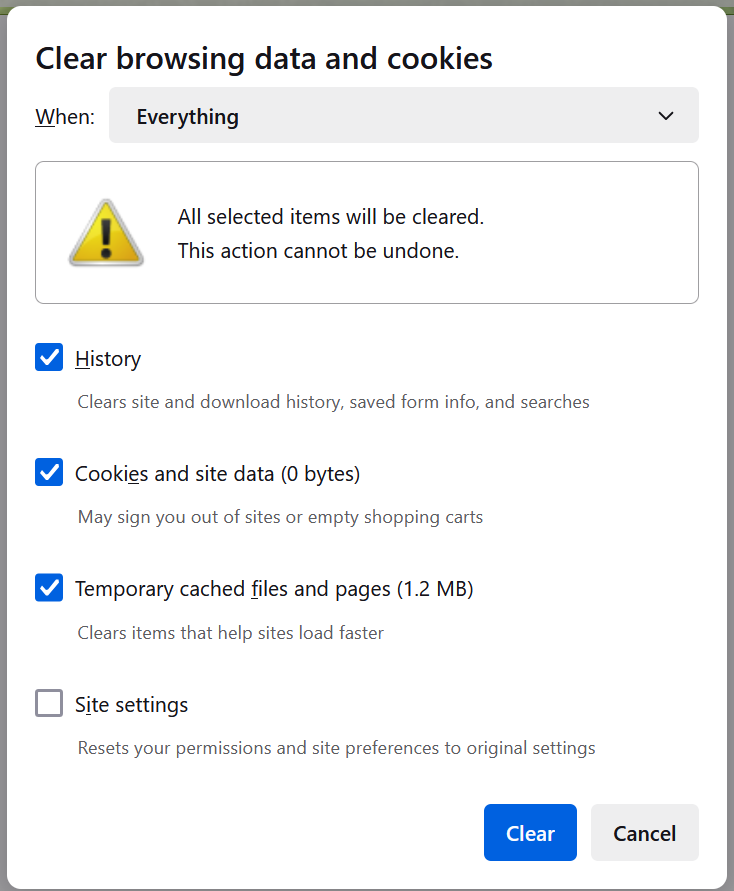Click the yellow warning triangle icon

coord(106,233)
